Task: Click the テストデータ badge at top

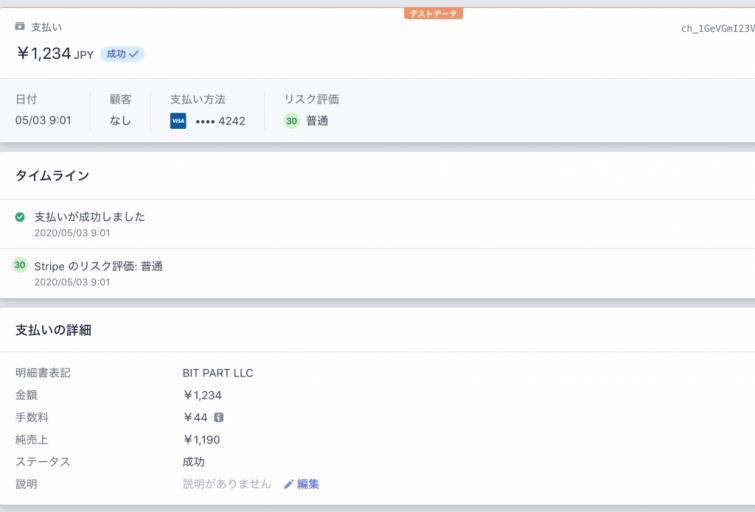Action: pos(433,14)
